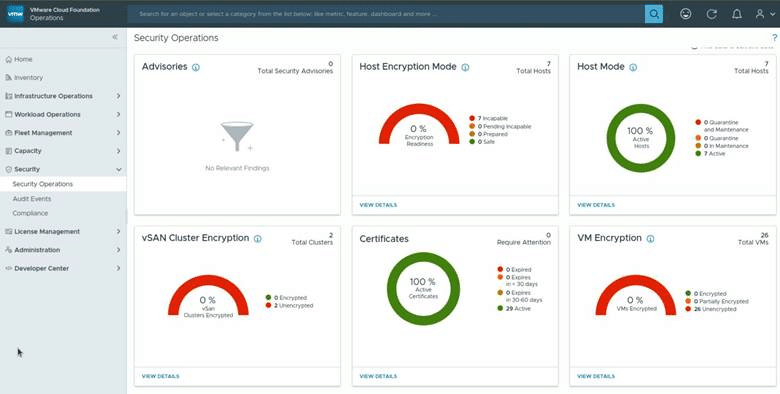Click the refresh icon in the header
Viewport: 780px width, 394px height.
(x=711, y=14)
